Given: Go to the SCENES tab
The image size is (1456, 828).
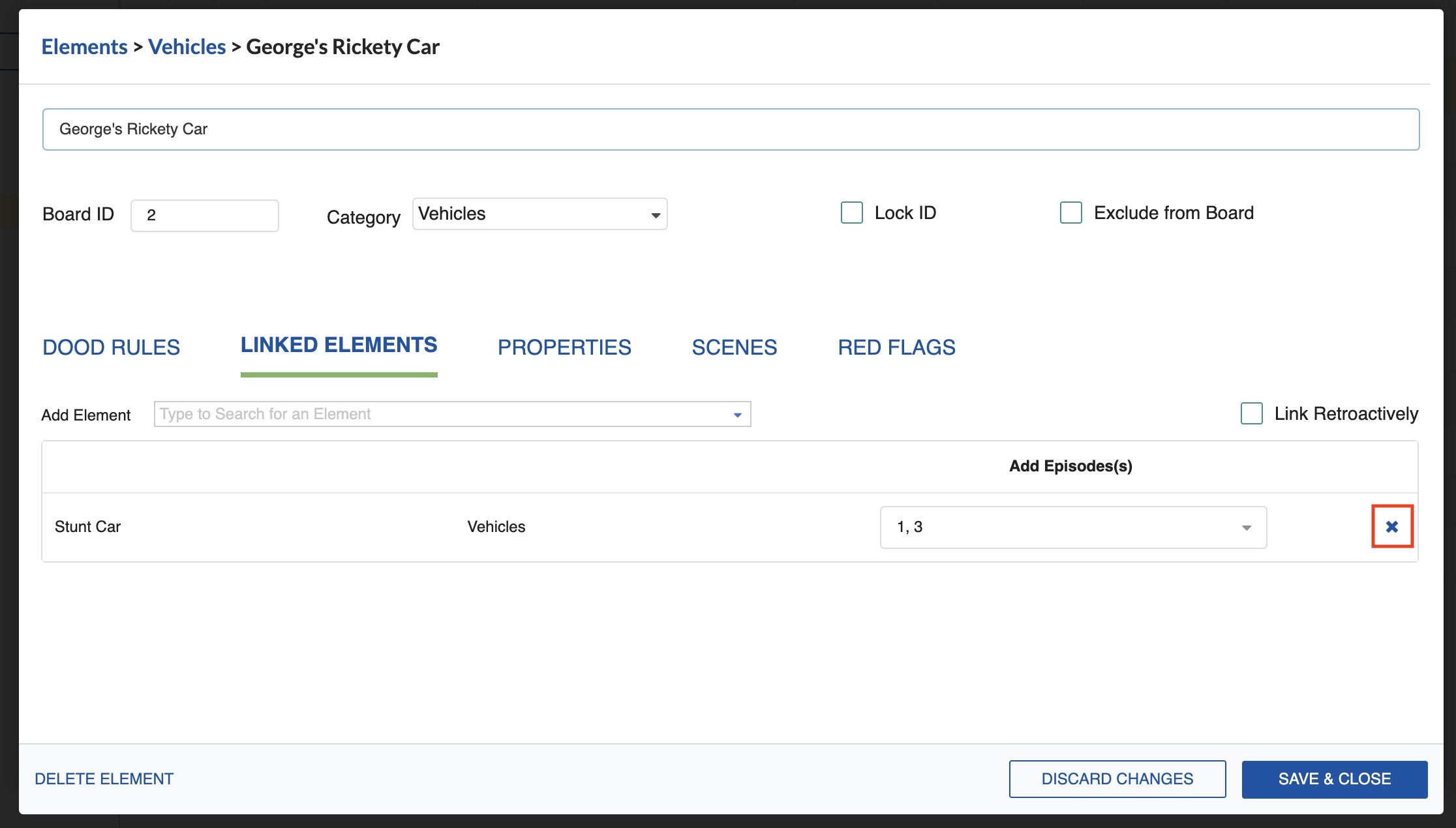Looking at the screenshot, I should tap(734, 347).
